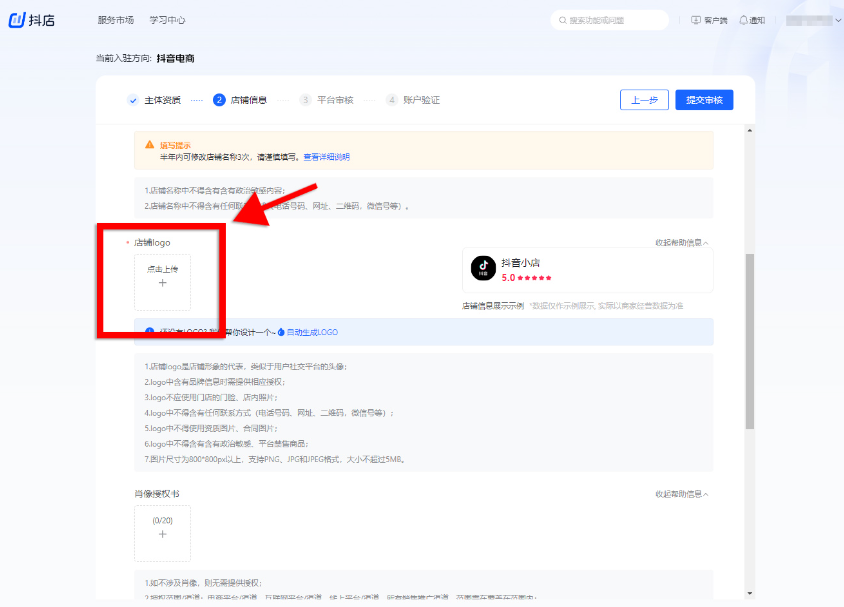The image size is (844, 607).
Task: Click the page vertical scrollbar
Action: click(x=750, y=340)
